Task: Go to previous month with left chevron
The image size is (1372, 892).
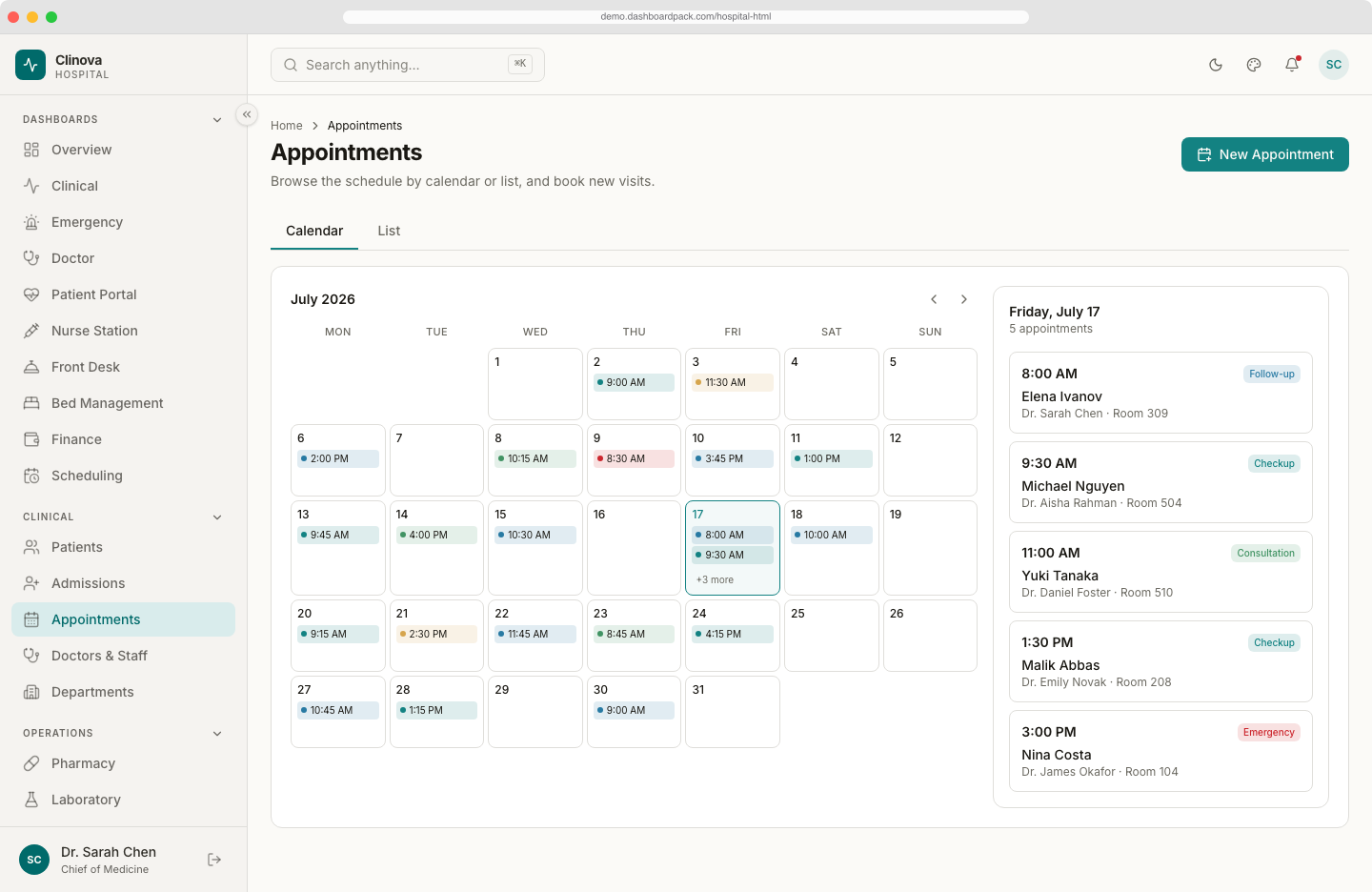Action: pyautogui.click(x=934, y=299)
